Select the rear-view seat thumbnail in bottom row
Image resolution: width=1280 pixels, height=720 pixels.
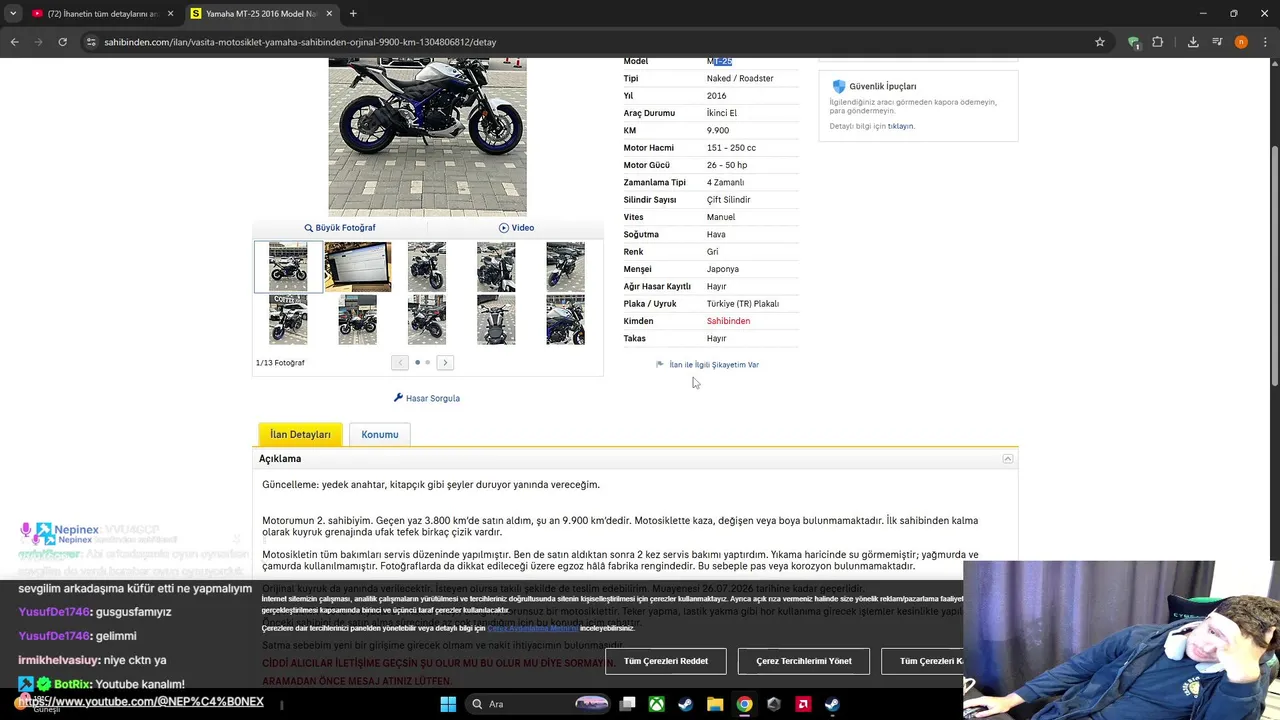[496, 319]
